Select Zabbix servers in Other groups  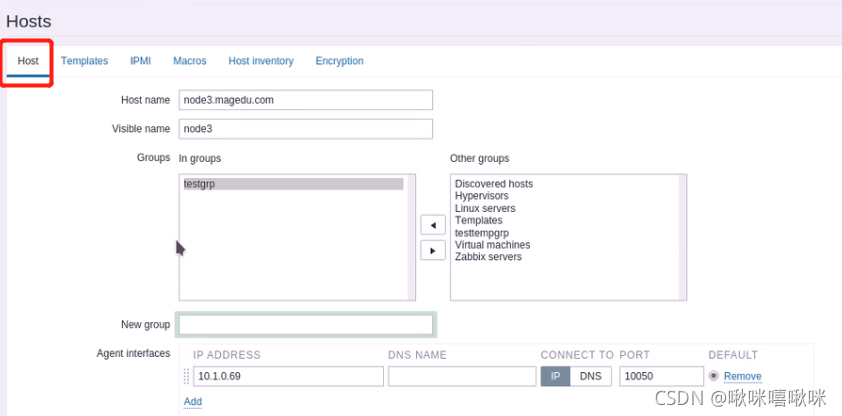pos(488,257)
